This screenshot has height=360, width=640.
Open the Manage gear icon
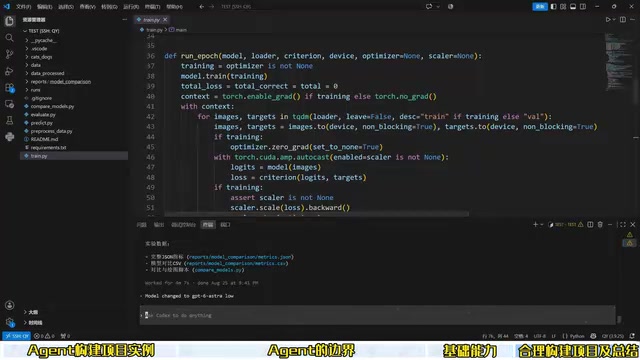tap(9, 322)
